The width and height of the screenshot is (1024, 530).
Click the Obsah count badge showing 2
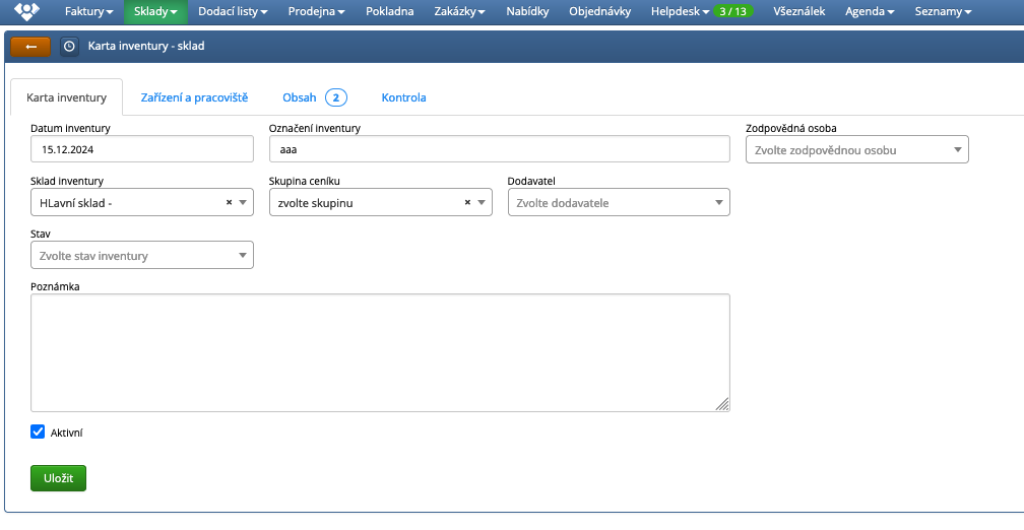point(335,98)
